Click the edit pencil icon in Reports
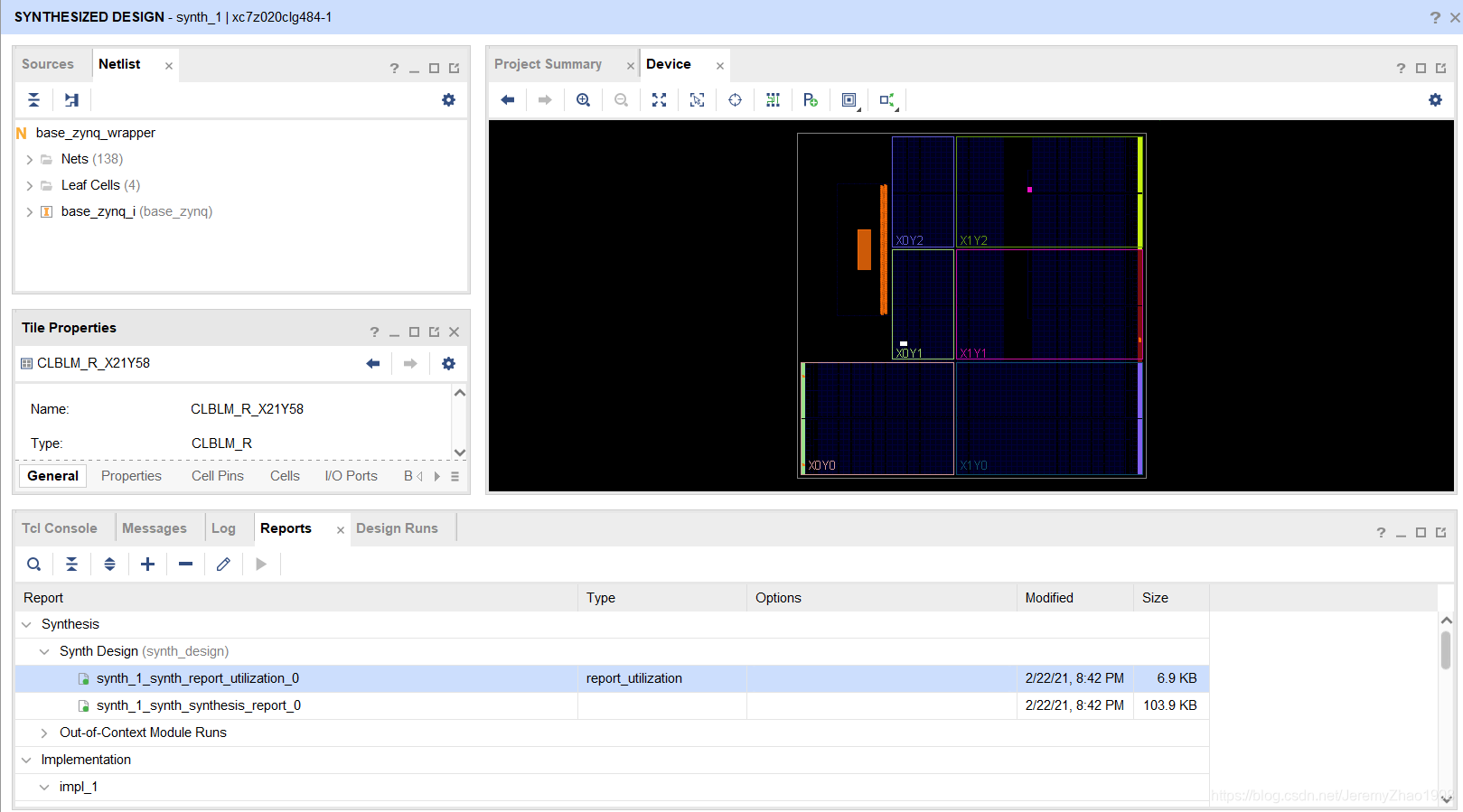The height and width of the screenshot is (812, 1463). click(223, 565)
